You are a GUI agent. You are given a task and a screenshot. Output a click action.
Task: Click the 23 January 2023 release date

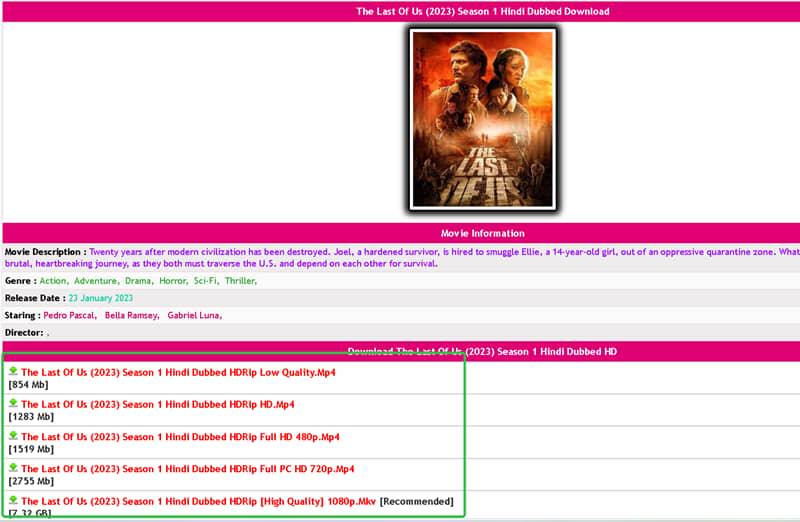(101, 298)
